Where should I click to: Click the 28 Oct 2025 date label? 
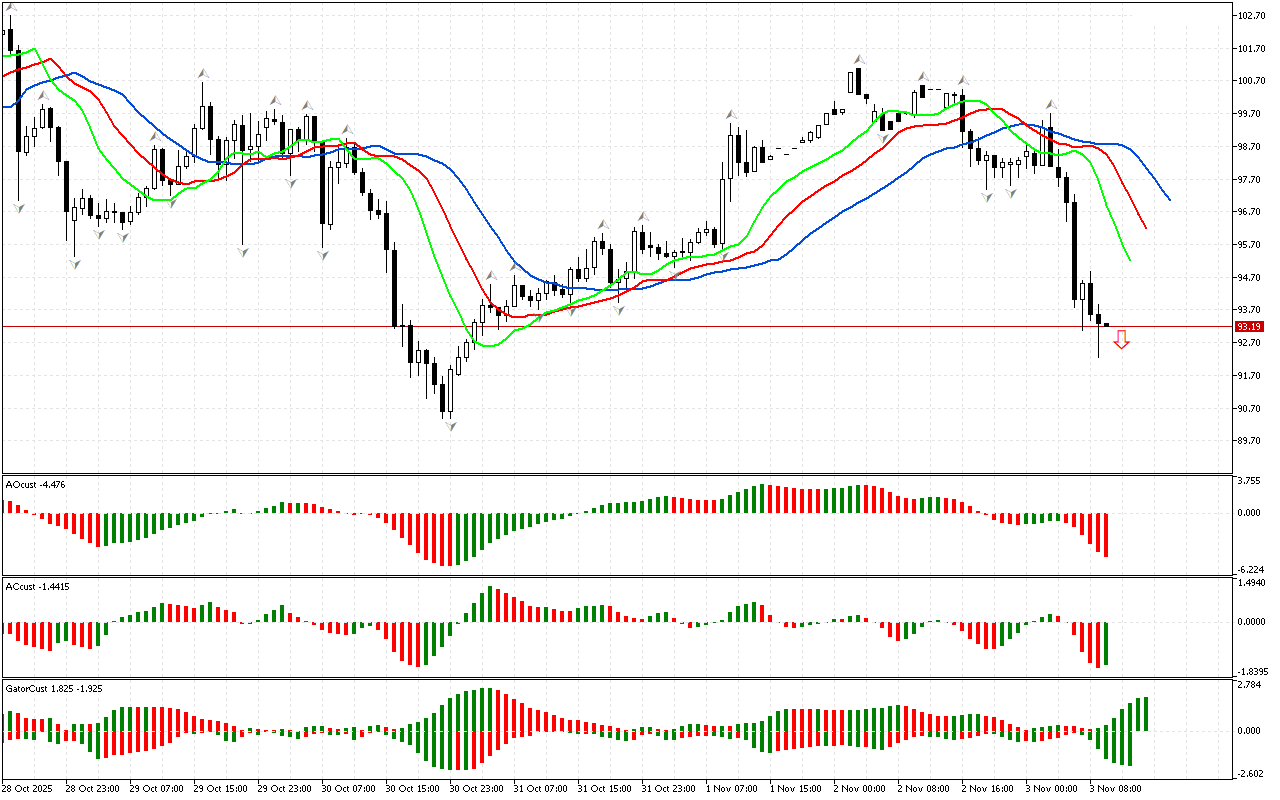click(32, 788)
